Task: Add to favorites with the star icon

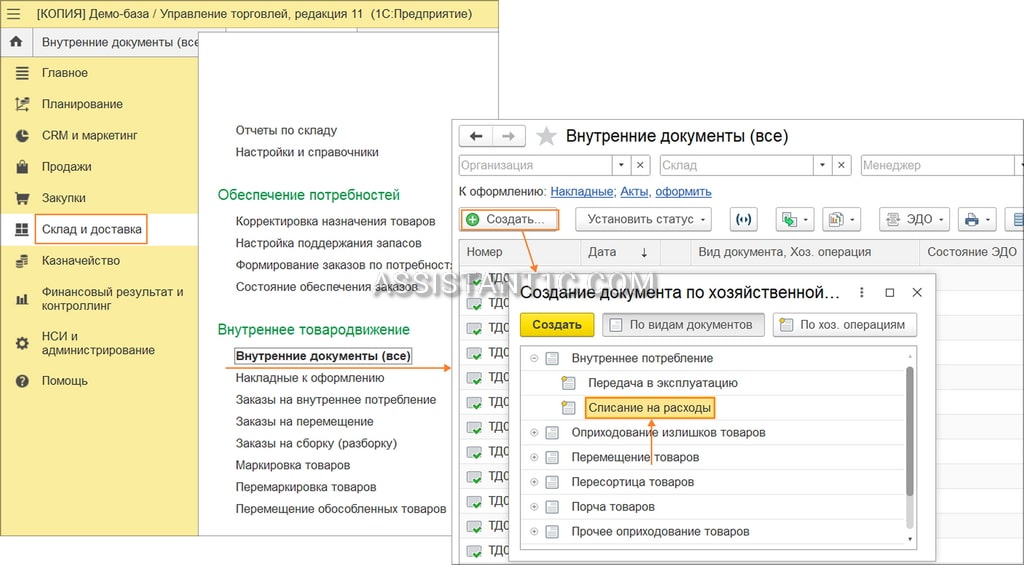Action: coord(546,136)
